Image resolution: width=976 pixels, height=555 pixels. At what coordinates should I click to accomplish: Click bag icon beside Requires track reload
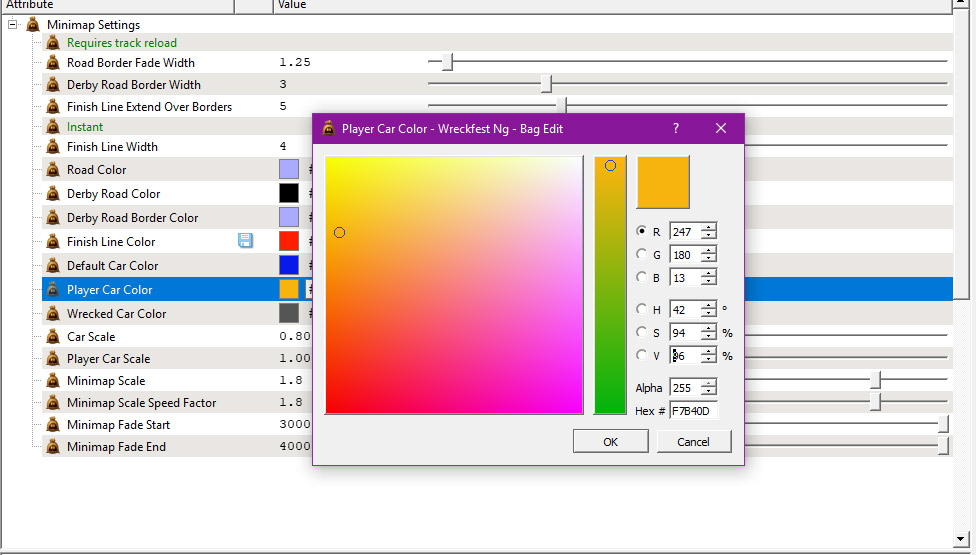coord(54,43)
